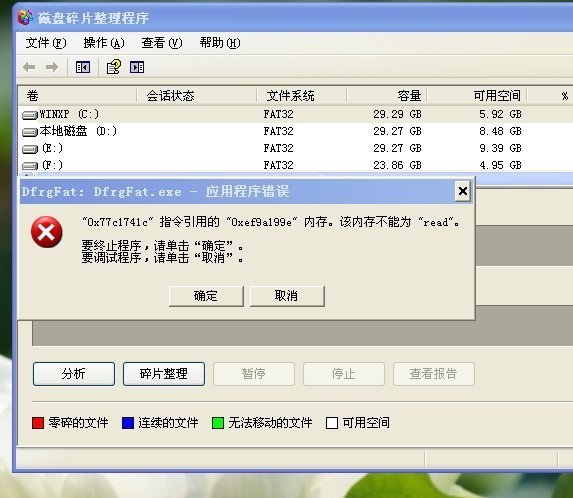Click the Forward arrow toolbar icon
This screenshot has height=498, width=573.
point(52,67)
